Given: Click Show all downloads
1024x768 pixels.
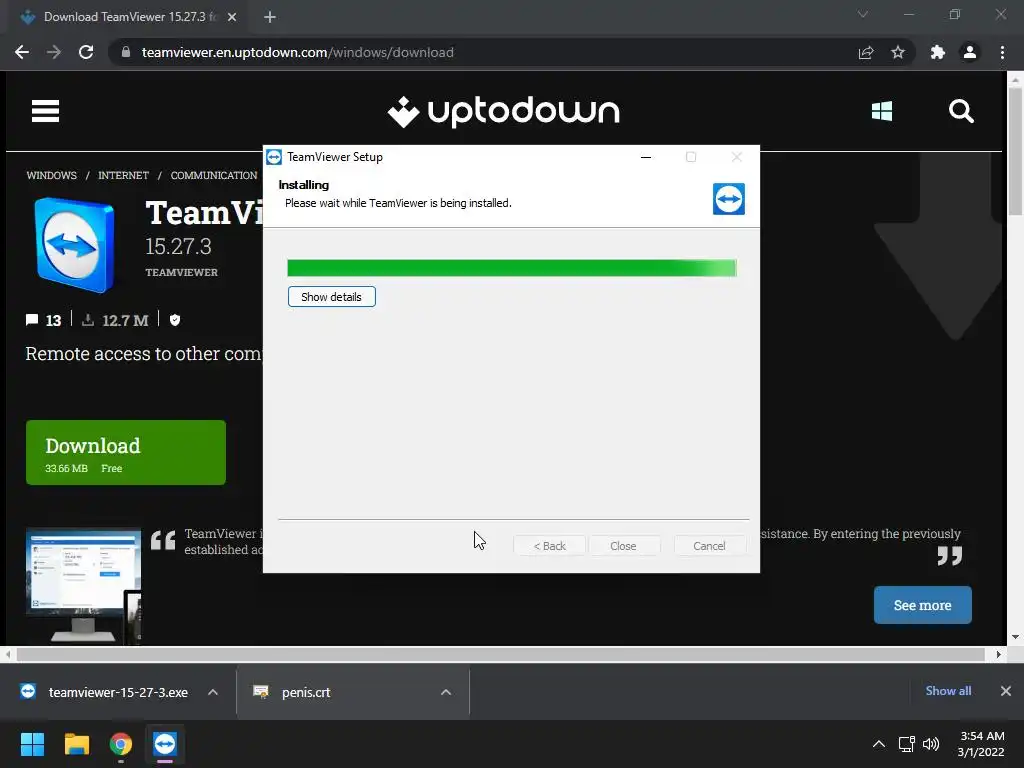Looking at the screenshot, I should (x=948, y=691).
